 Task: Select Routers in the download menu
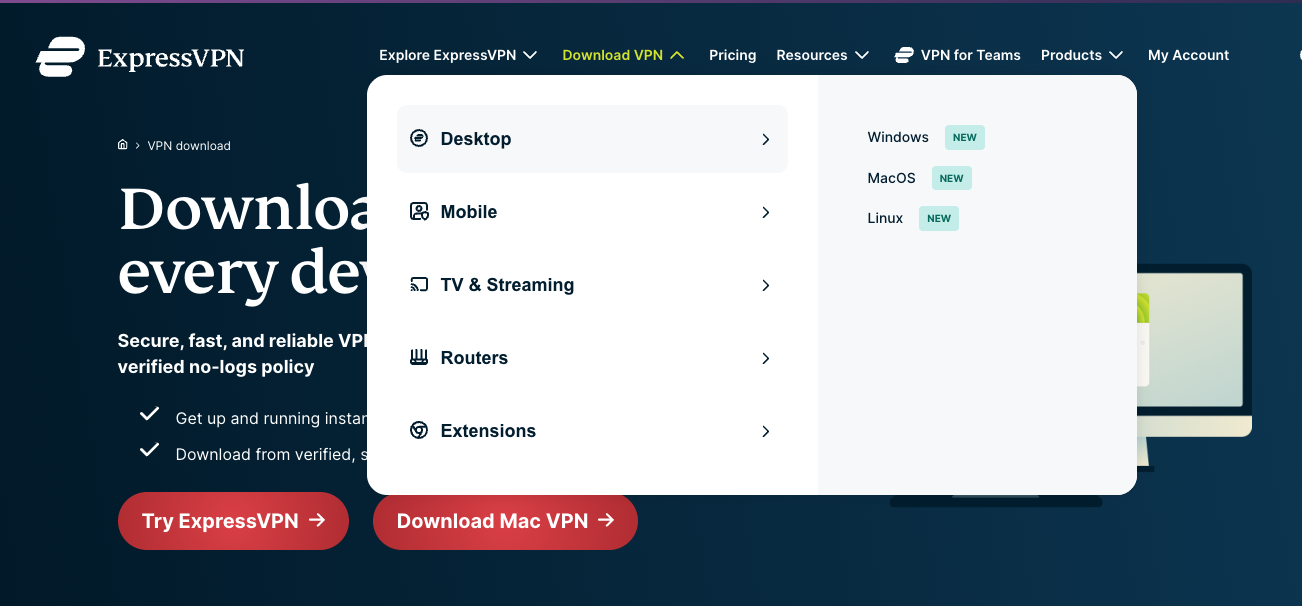click(592, 358)
